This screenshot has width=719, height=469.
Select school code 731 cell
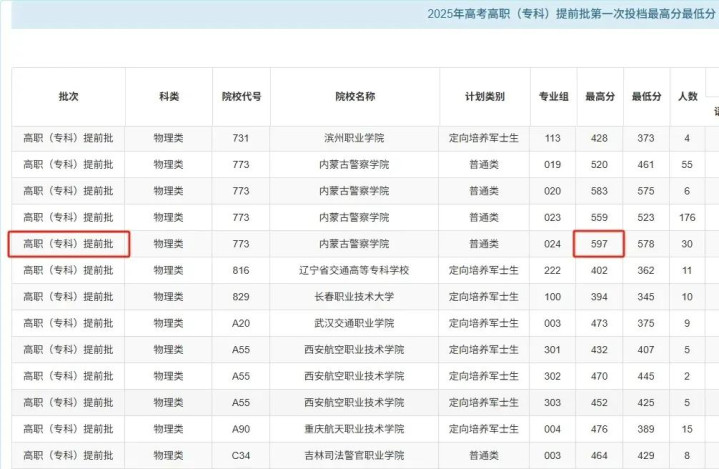[x=241, y=138]
